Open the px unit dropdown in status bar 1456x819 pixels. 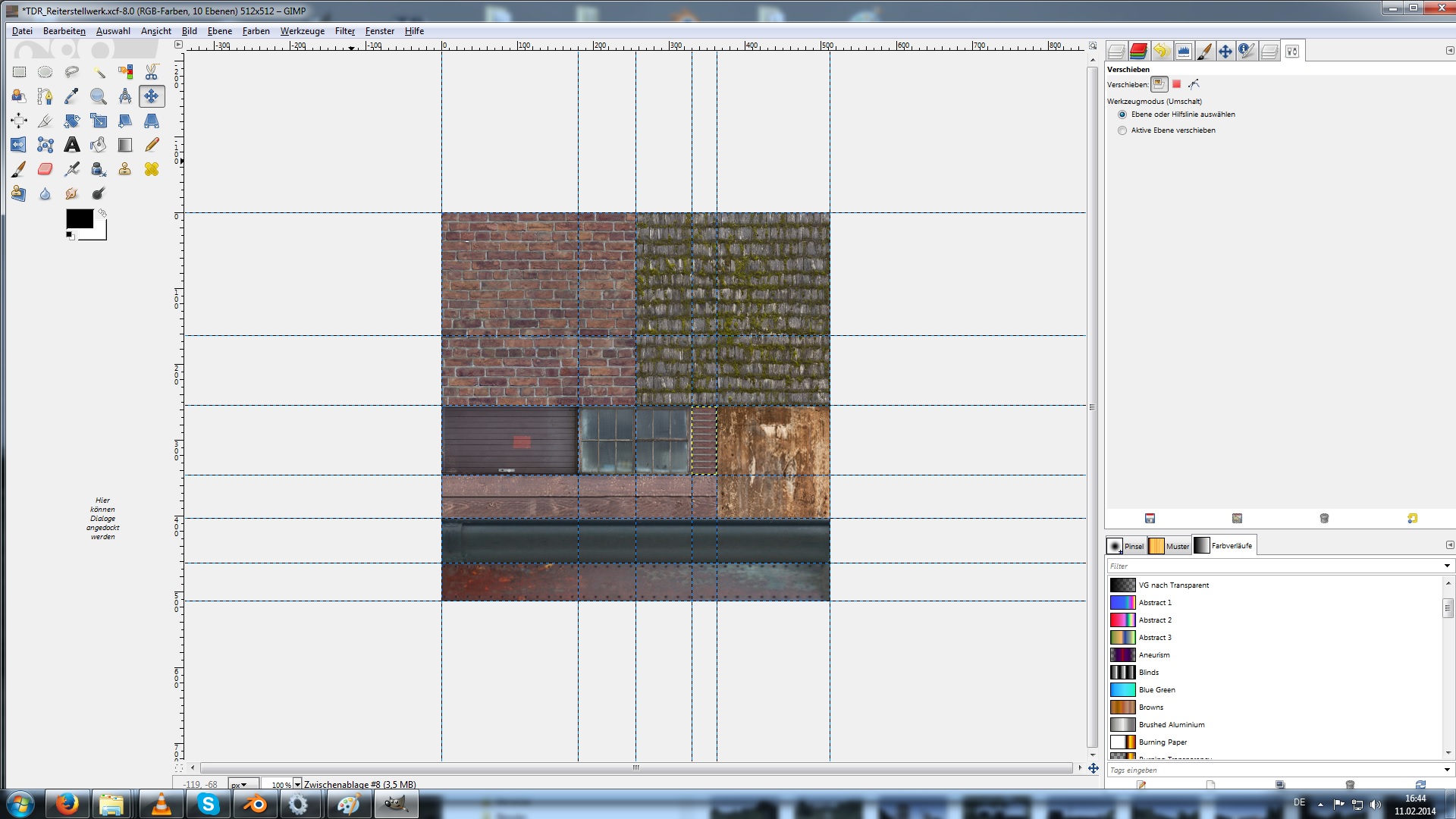(240, 785)
